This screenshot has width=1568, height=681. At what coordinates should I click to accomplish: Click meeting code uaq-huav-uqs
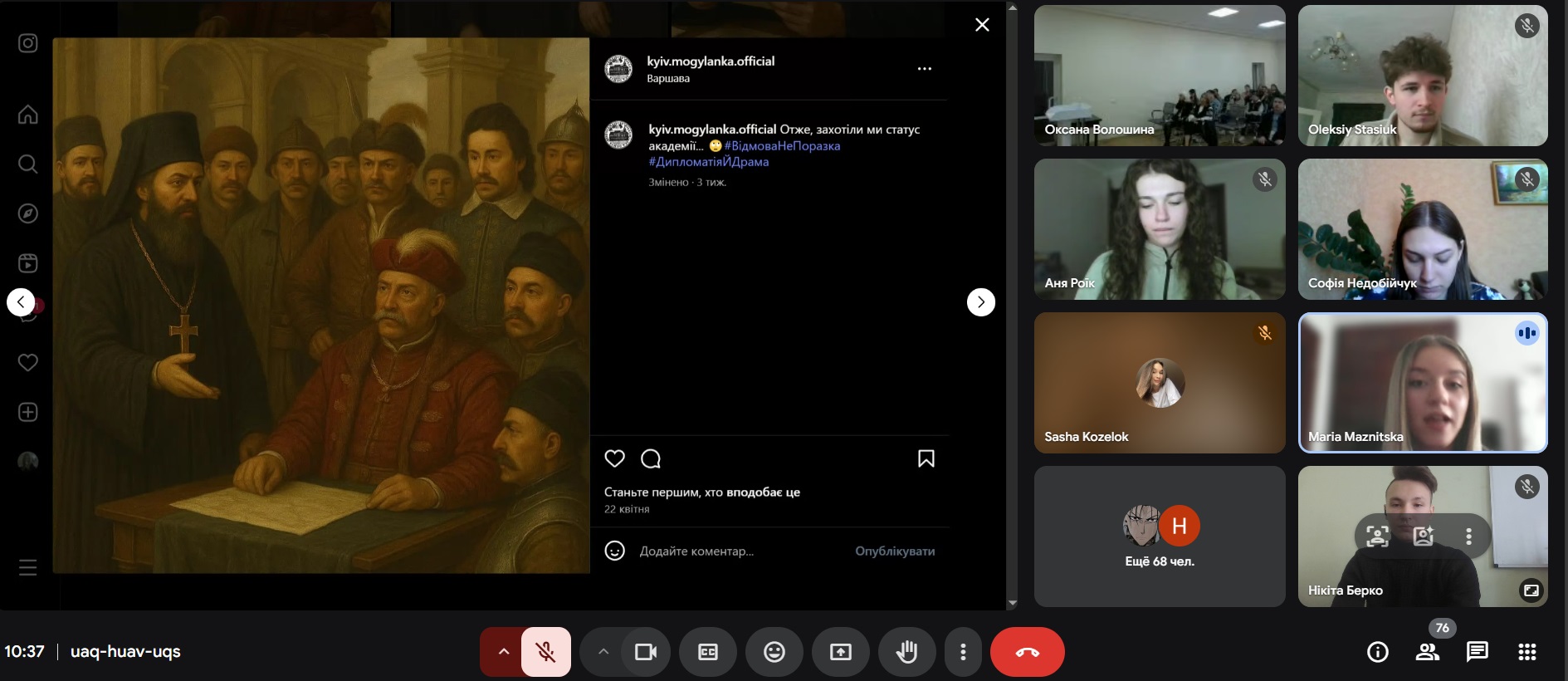coord(125,651)
